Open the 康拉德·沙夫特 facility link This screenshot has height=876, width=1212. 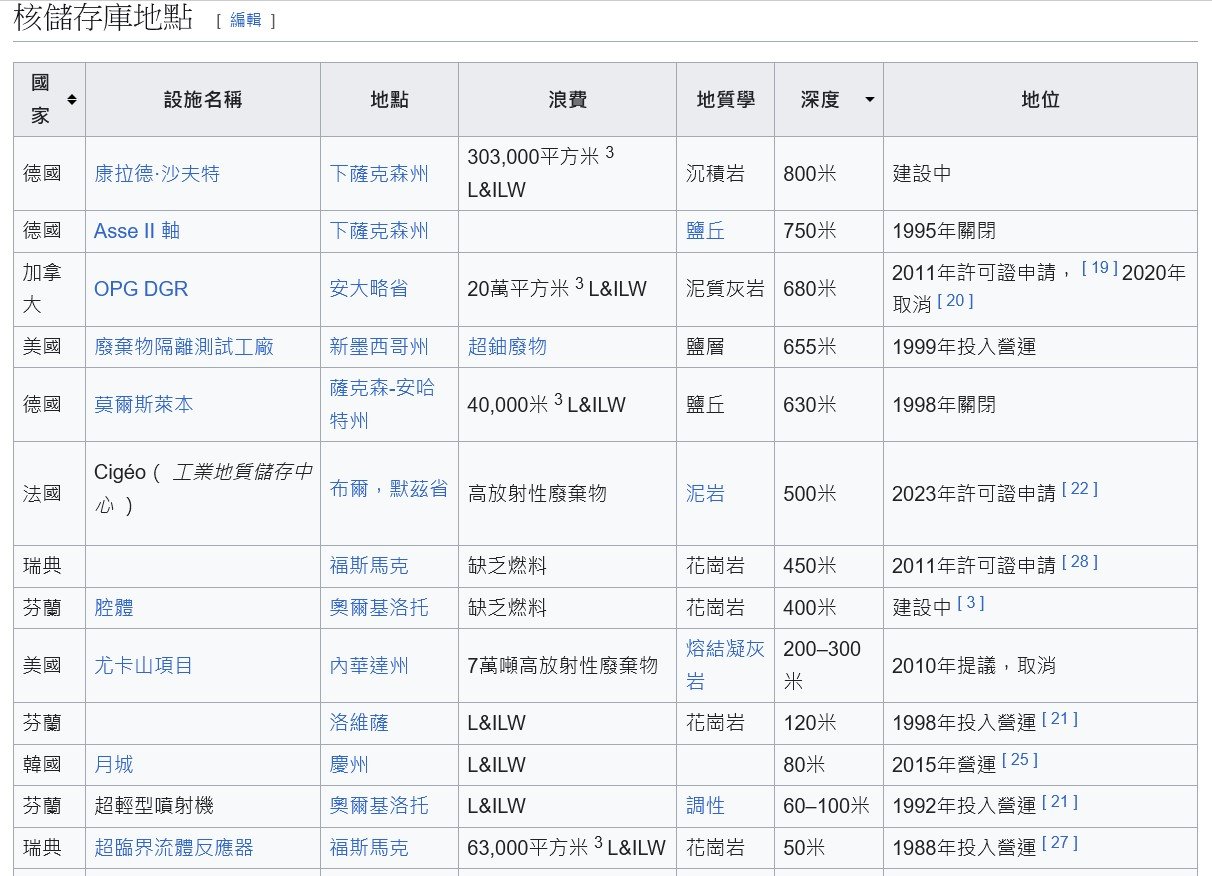click(157, 174)
